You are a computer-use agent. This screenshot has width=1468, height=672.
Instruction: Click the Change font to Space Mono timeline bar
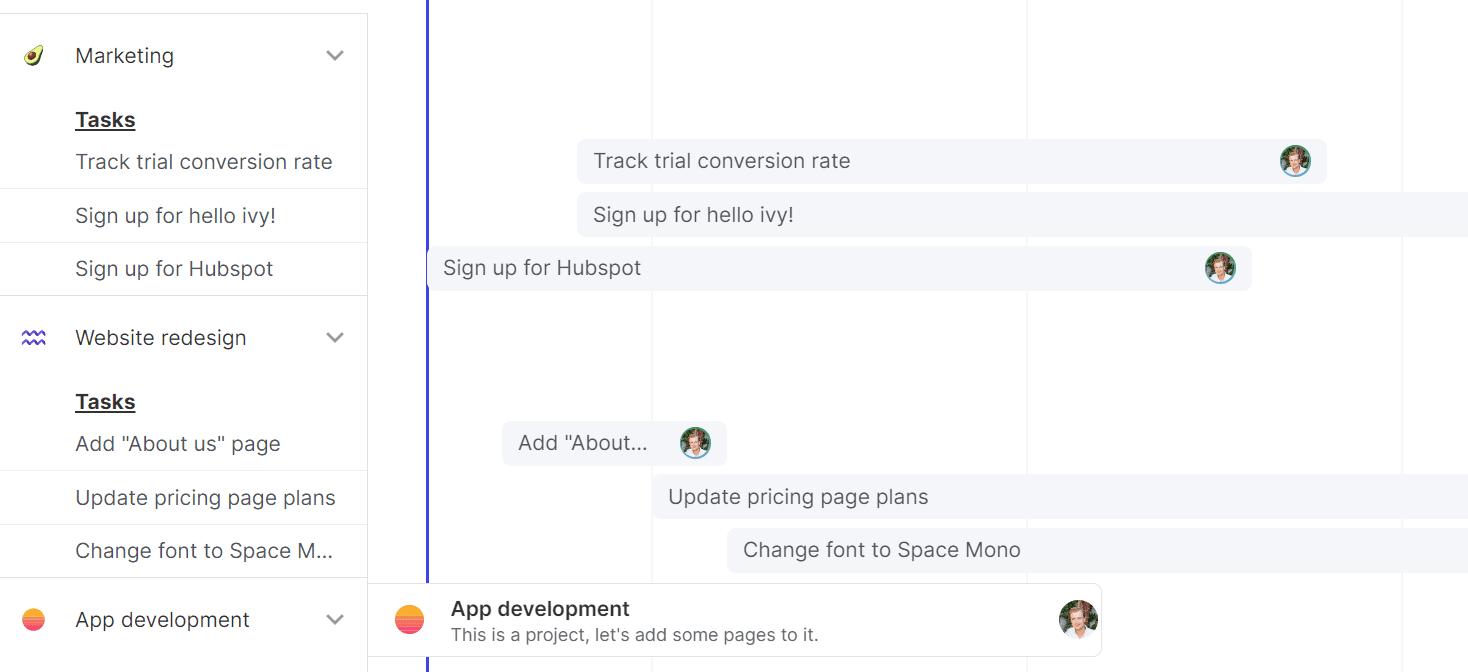(x=1097, y=550)
